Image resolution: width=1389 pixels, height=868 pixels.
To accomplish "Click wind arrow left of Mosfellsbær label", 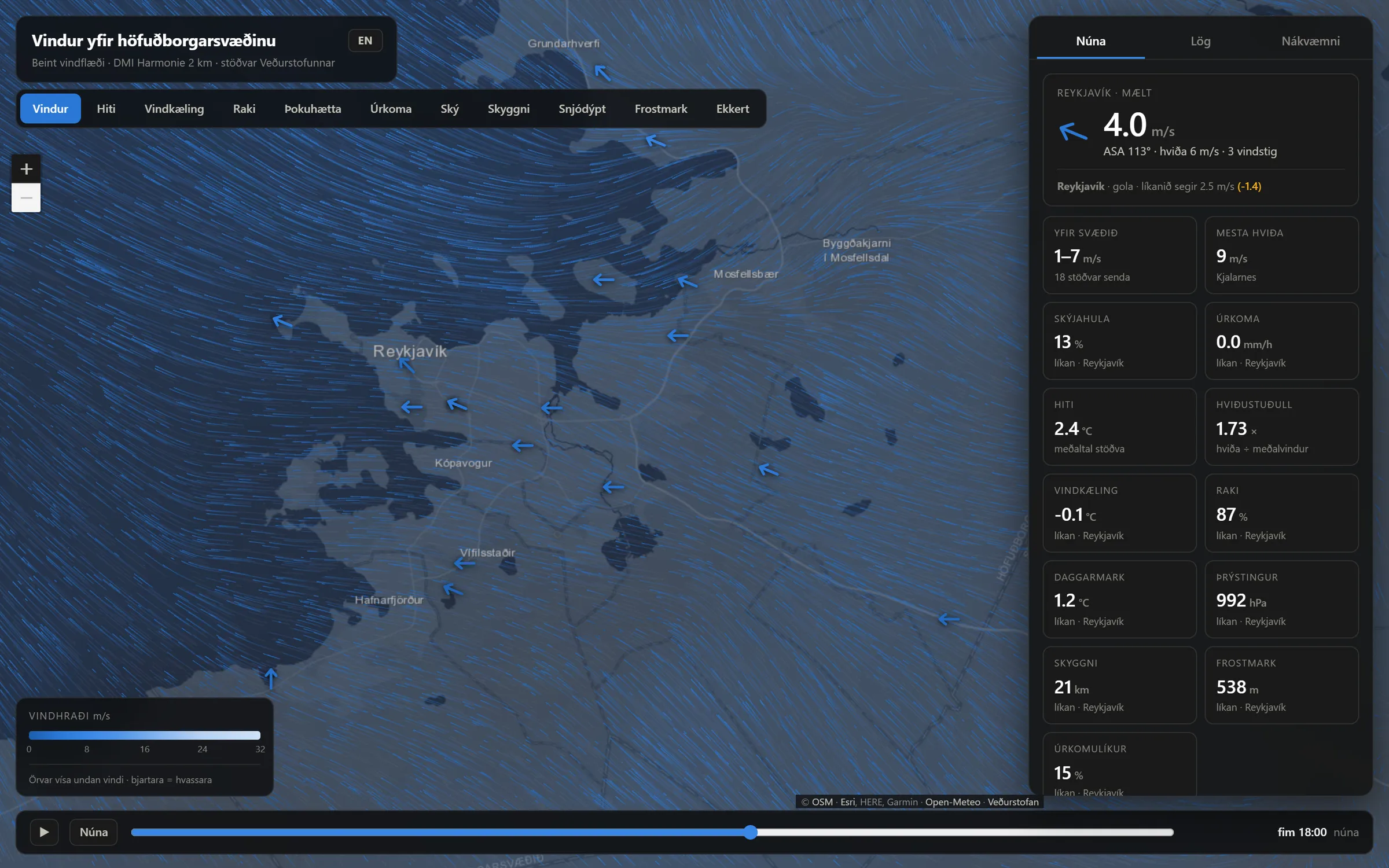I will 687,281.
